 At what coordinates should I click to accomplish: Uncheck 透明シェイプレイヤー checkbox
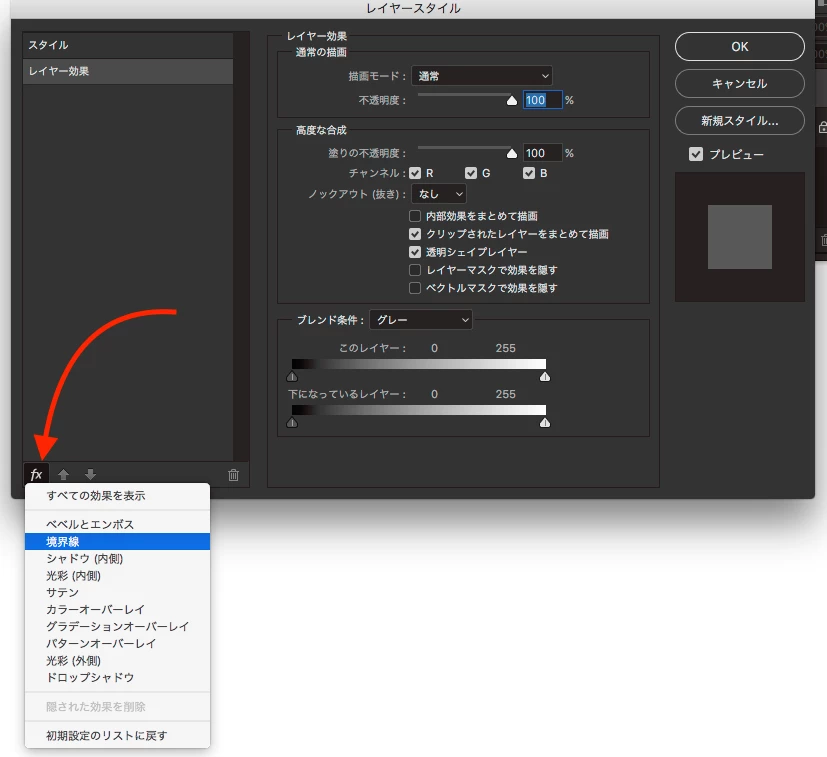point(415,252)
